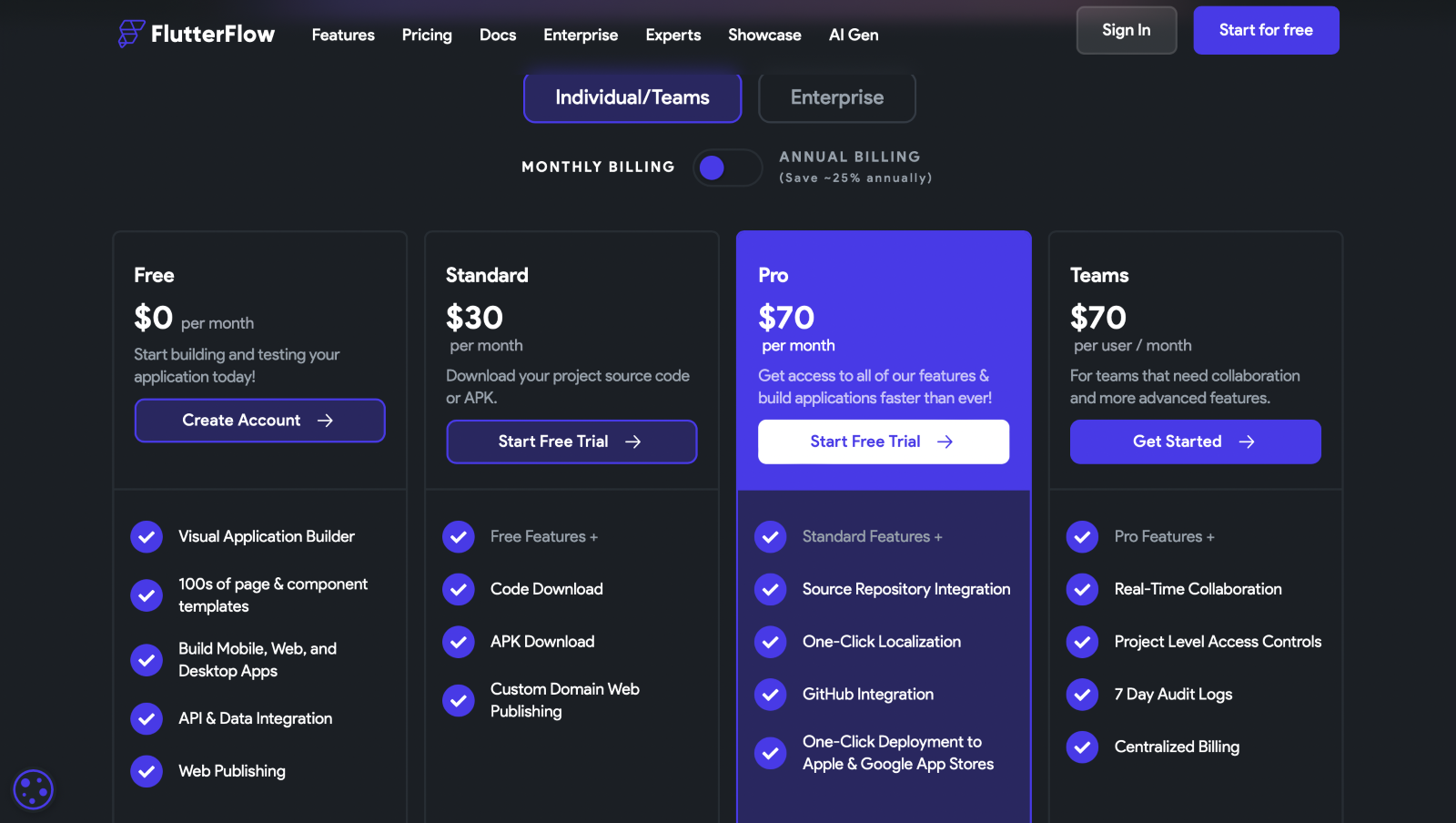The height and width of the screenshot is (823, 1456).
Task: Click checkmark icon beside Code Download
Action: pos(459,589)
